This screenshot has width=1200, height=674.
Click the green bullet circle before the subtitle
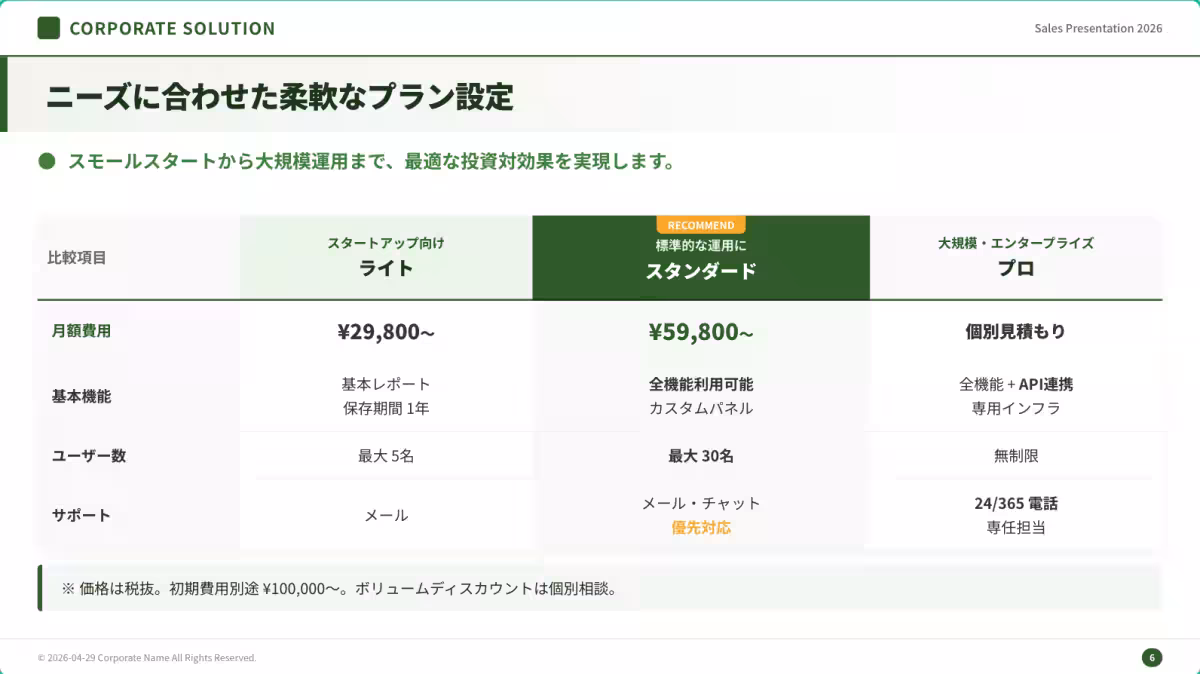(x=46, y=161)
